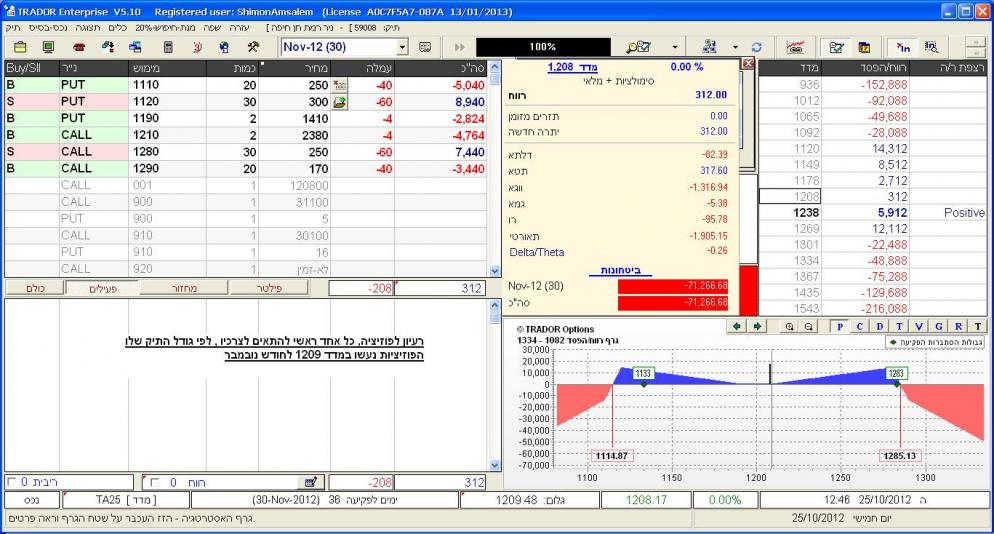
Task: Click the 100% black progress bar
Action: coord(543,47)
